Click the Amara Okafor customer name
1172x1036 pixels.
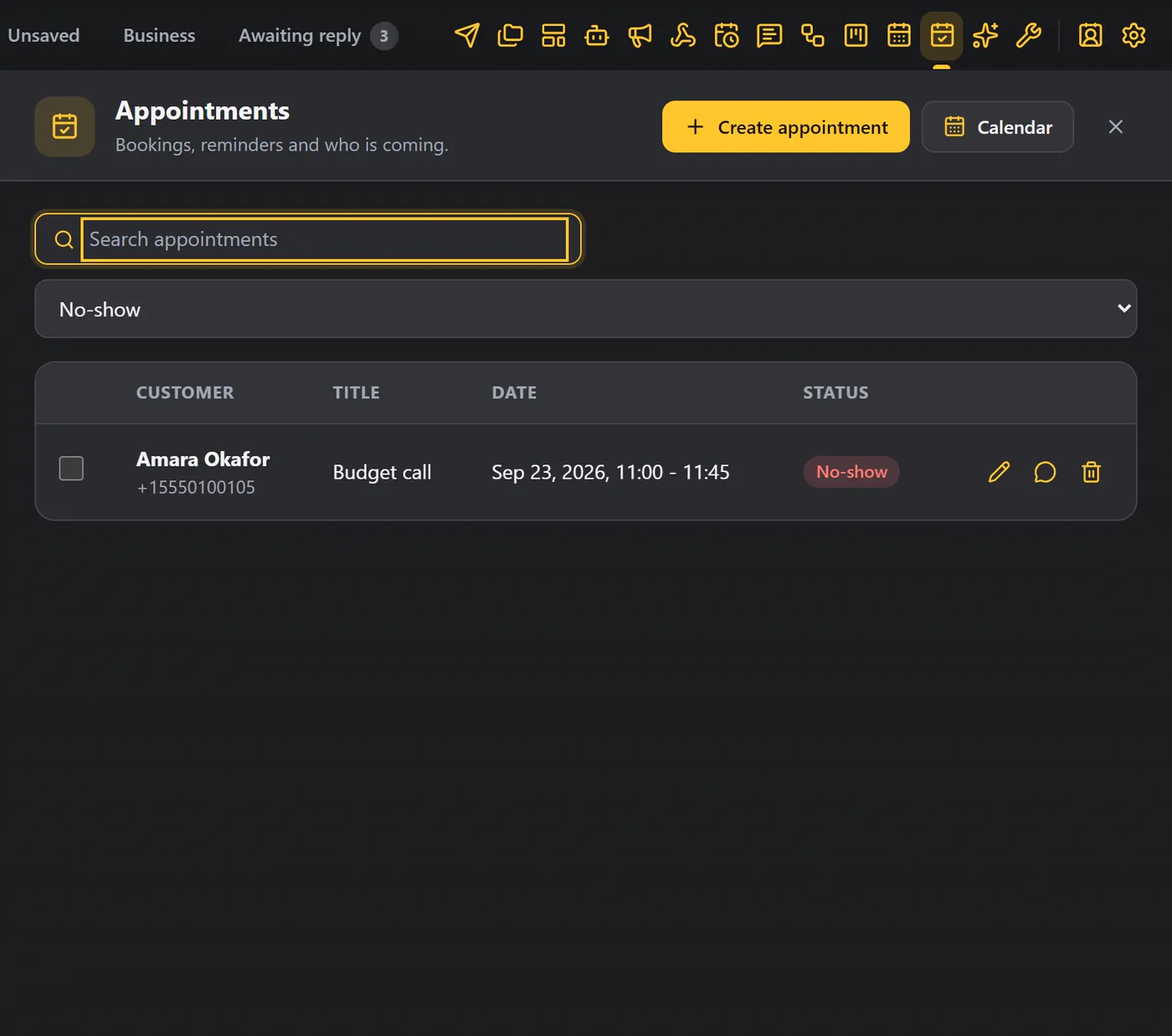tap(203, 459)
